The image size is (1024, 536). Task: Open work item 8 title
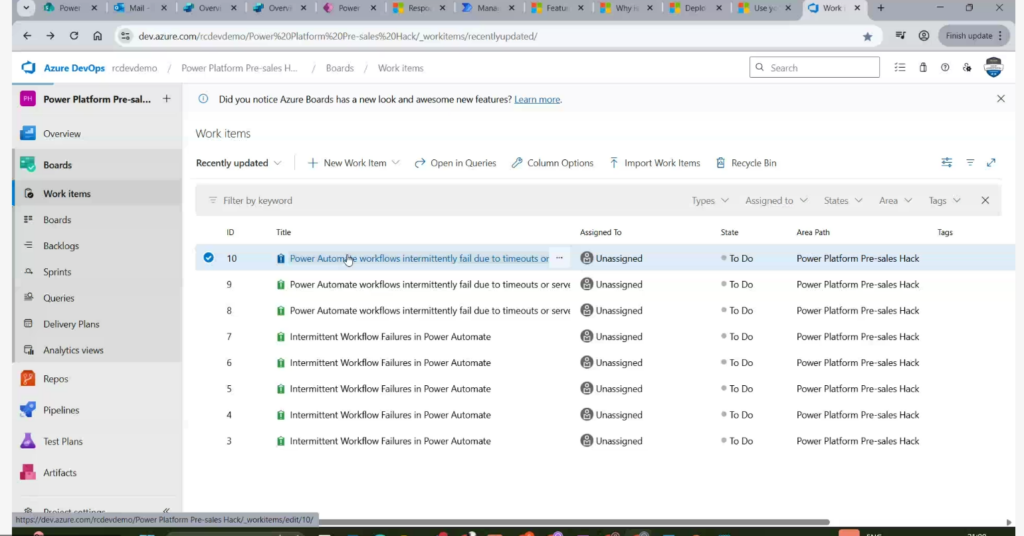430,311
